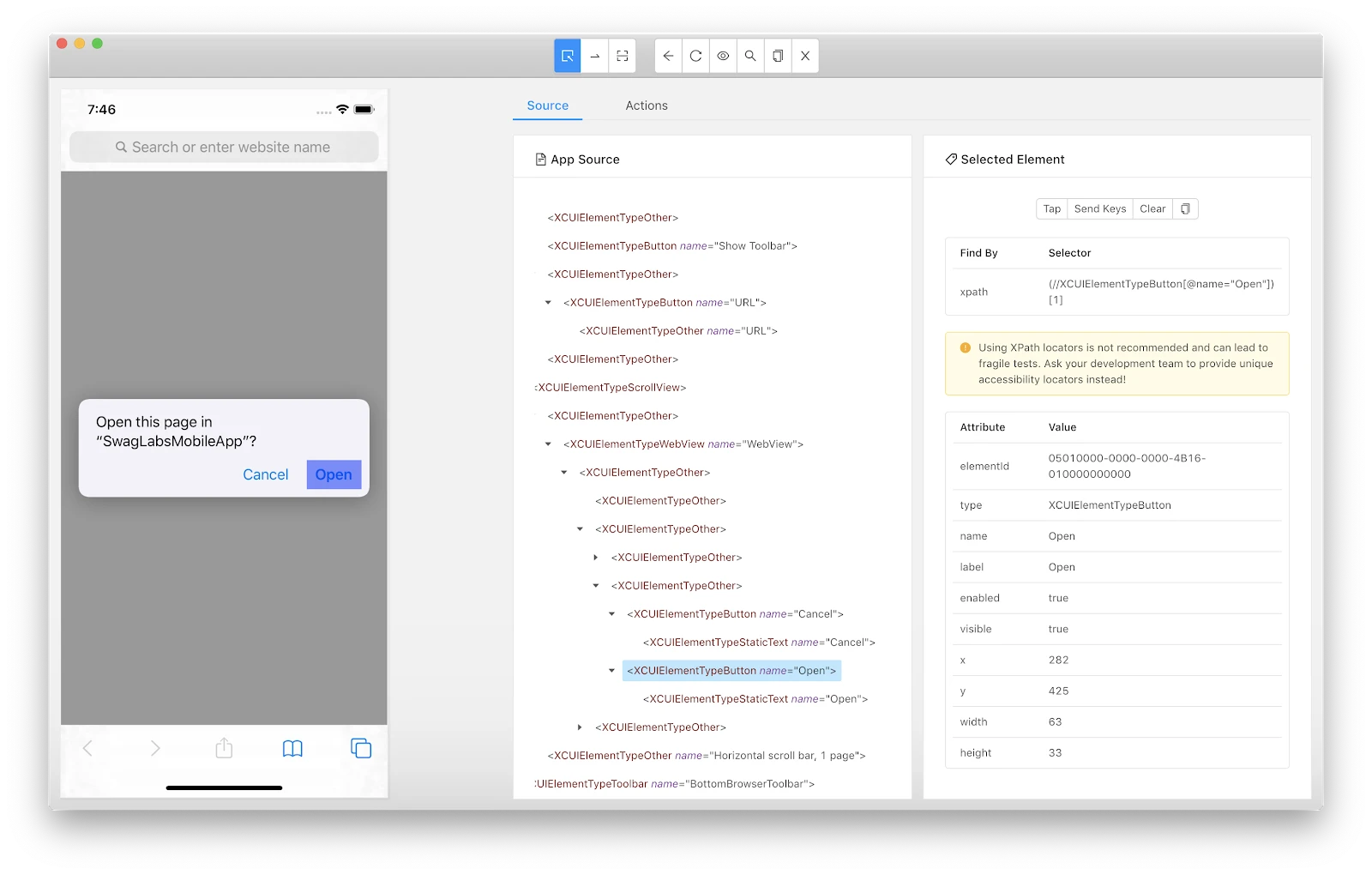Click the document icon next to App Source
The height and width of the screenshot is (875, 1372).
[x=540, y=160]
